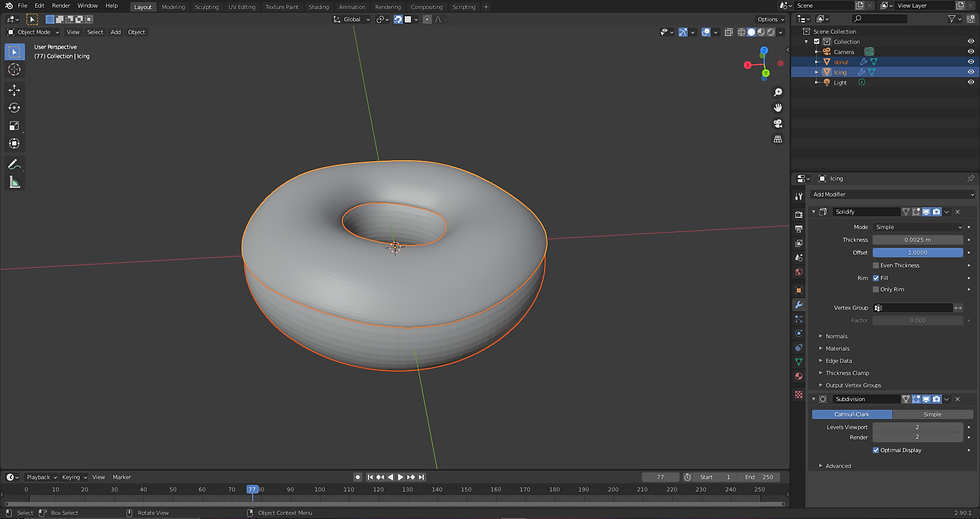This screenshot has width=980, height=519.
Task: Open the Solidify Mode dropdown
Action: (x=918, y=227)
